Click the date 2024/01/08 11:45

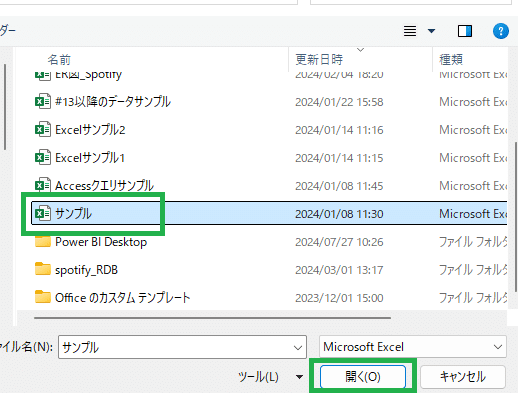[x=339, y=186]
